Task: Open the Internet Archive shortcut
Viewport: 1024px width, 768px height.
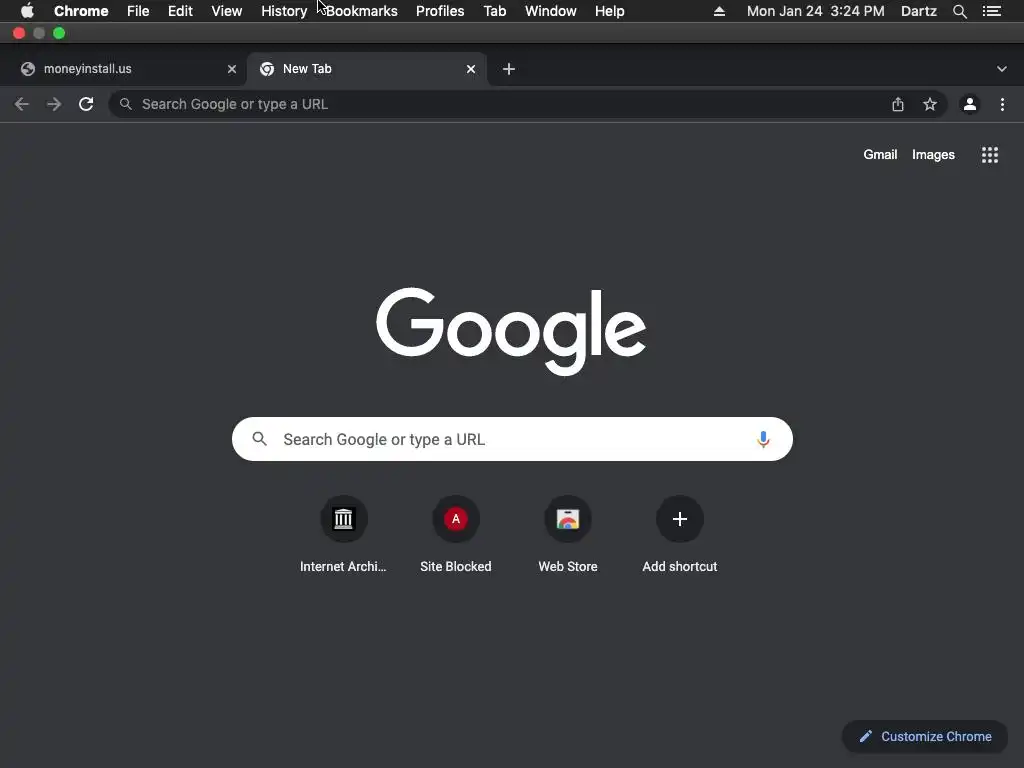Action: point(344,519)
